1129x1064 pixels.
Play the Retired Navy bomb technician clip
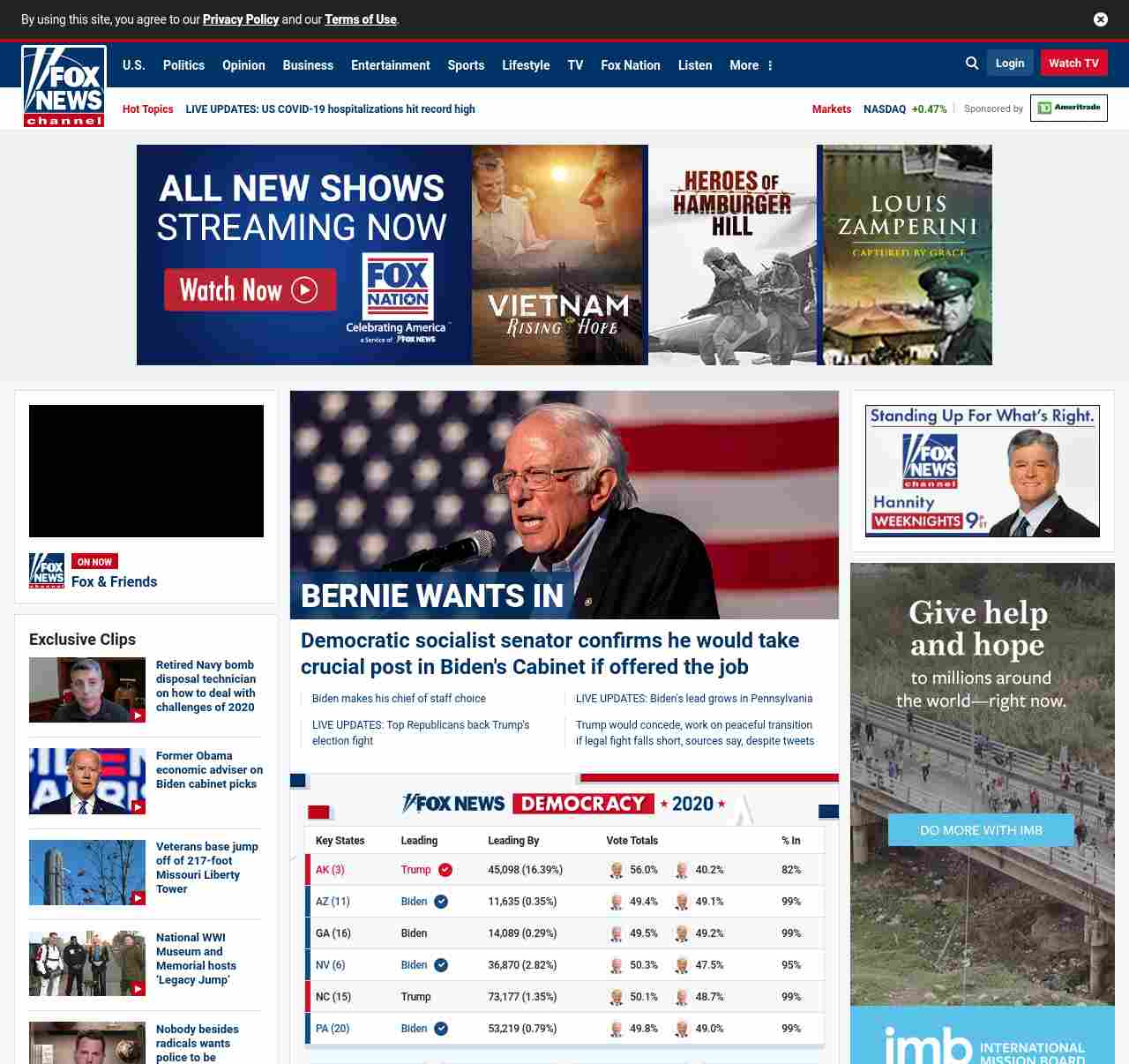tap(87, 690)
